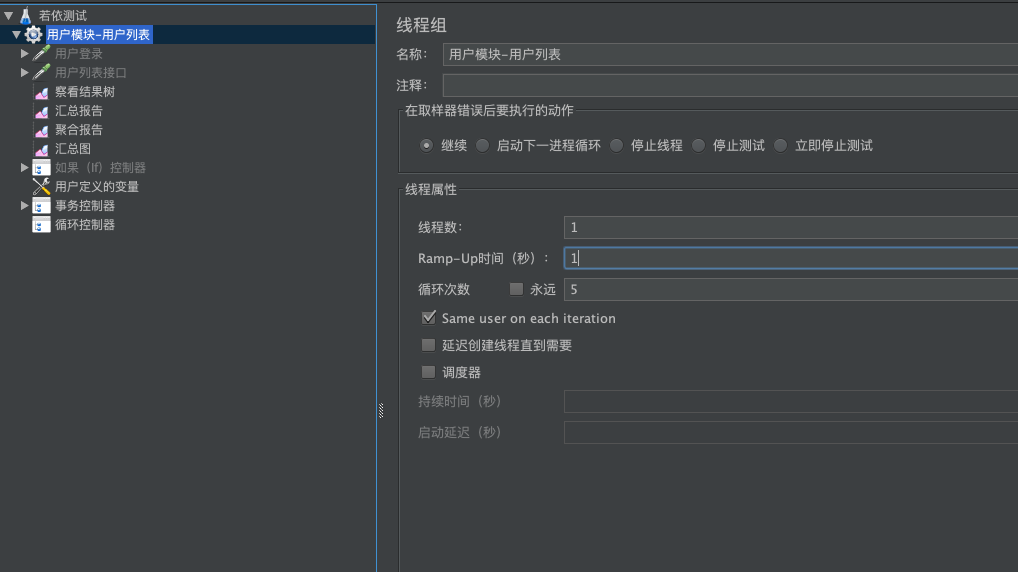Click the 名称 input field
This screenshot has height=572, width=1018.
[730, 55]
